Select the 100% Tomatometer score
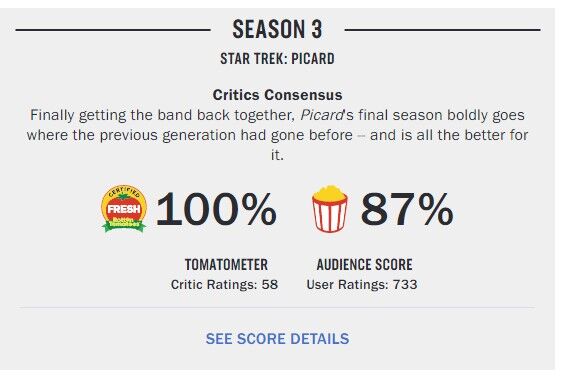This screenshot has height=377, width=565. [x=216, y=209]
